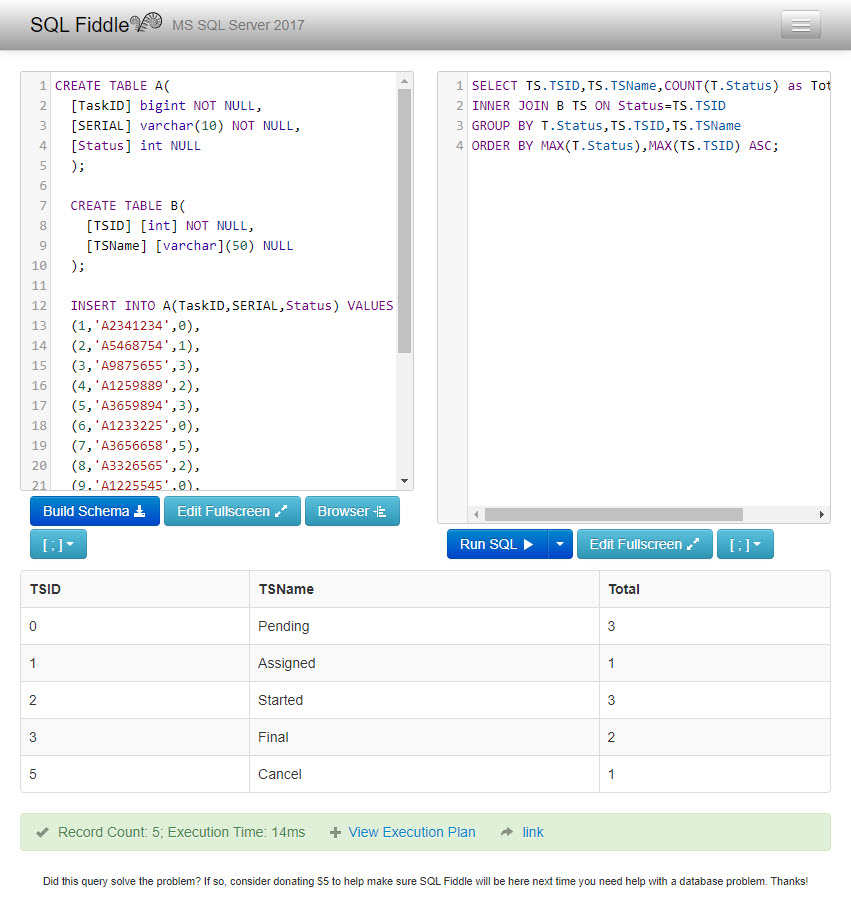Click query editor horizontal scrollbar thumb
The image size is (851, 918).
coord(613,514)
